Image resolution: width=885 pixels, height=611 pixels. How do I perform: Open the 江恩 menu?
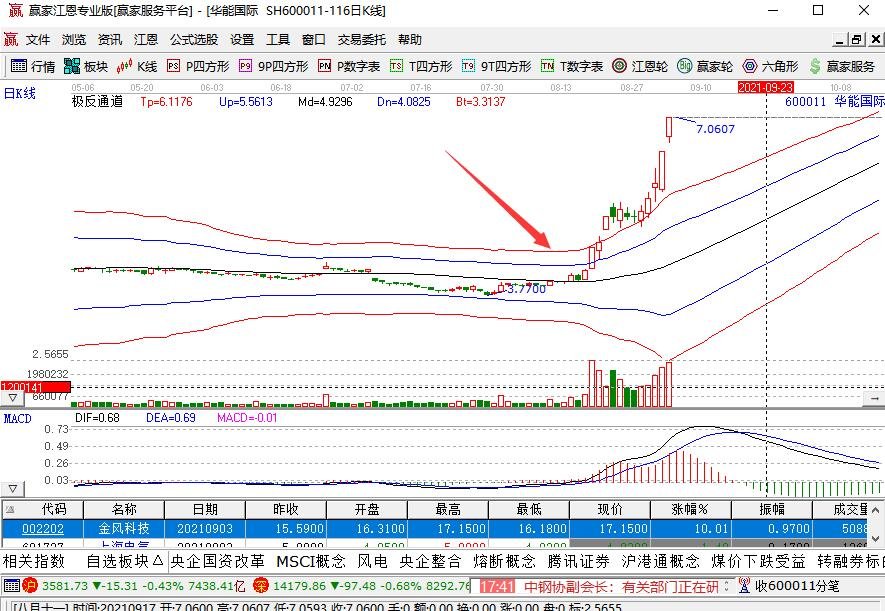click(x=146, y=39)
